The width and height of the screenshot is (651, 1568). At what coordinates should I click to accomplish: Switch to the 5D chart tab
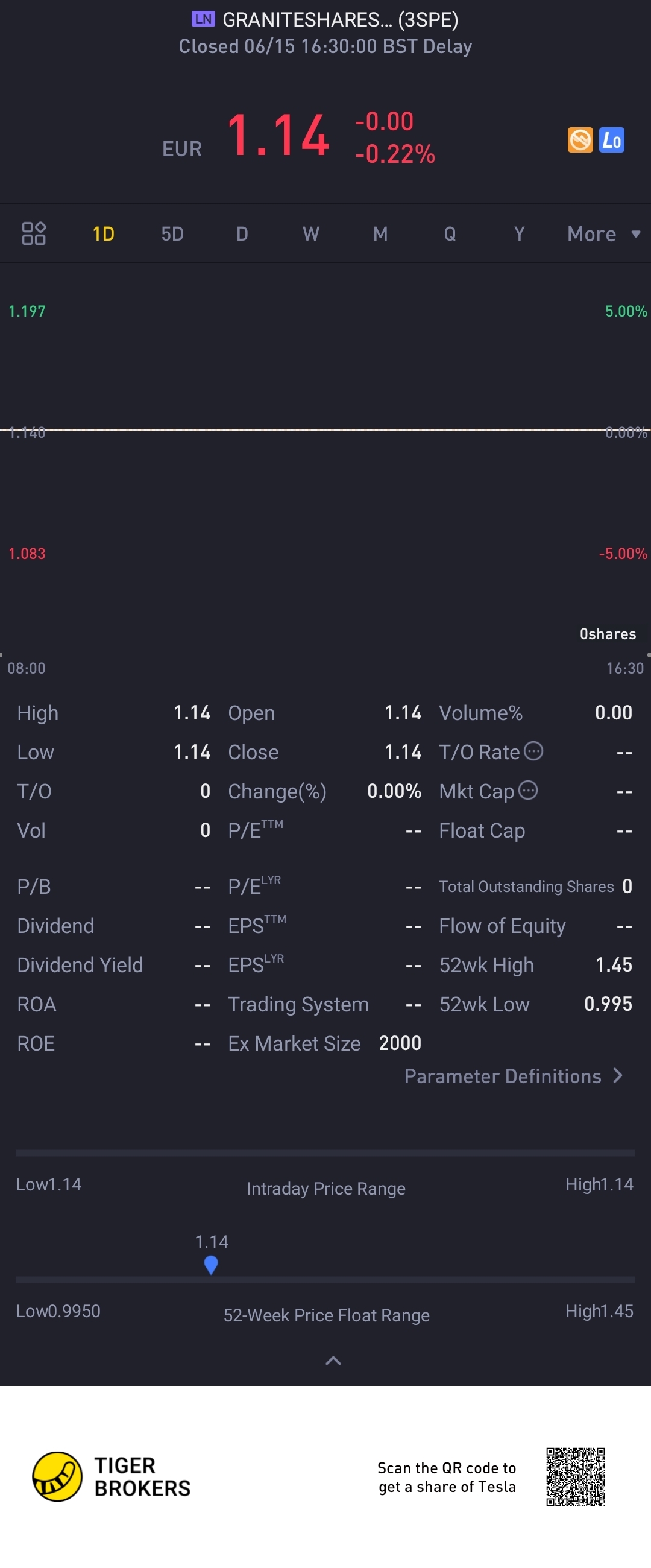[172, 234]
